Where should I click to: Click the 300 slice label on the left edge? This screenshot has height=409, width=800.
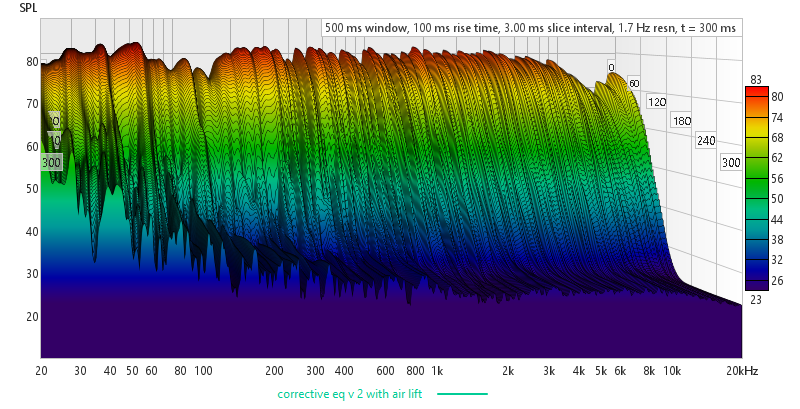[51, 162]
